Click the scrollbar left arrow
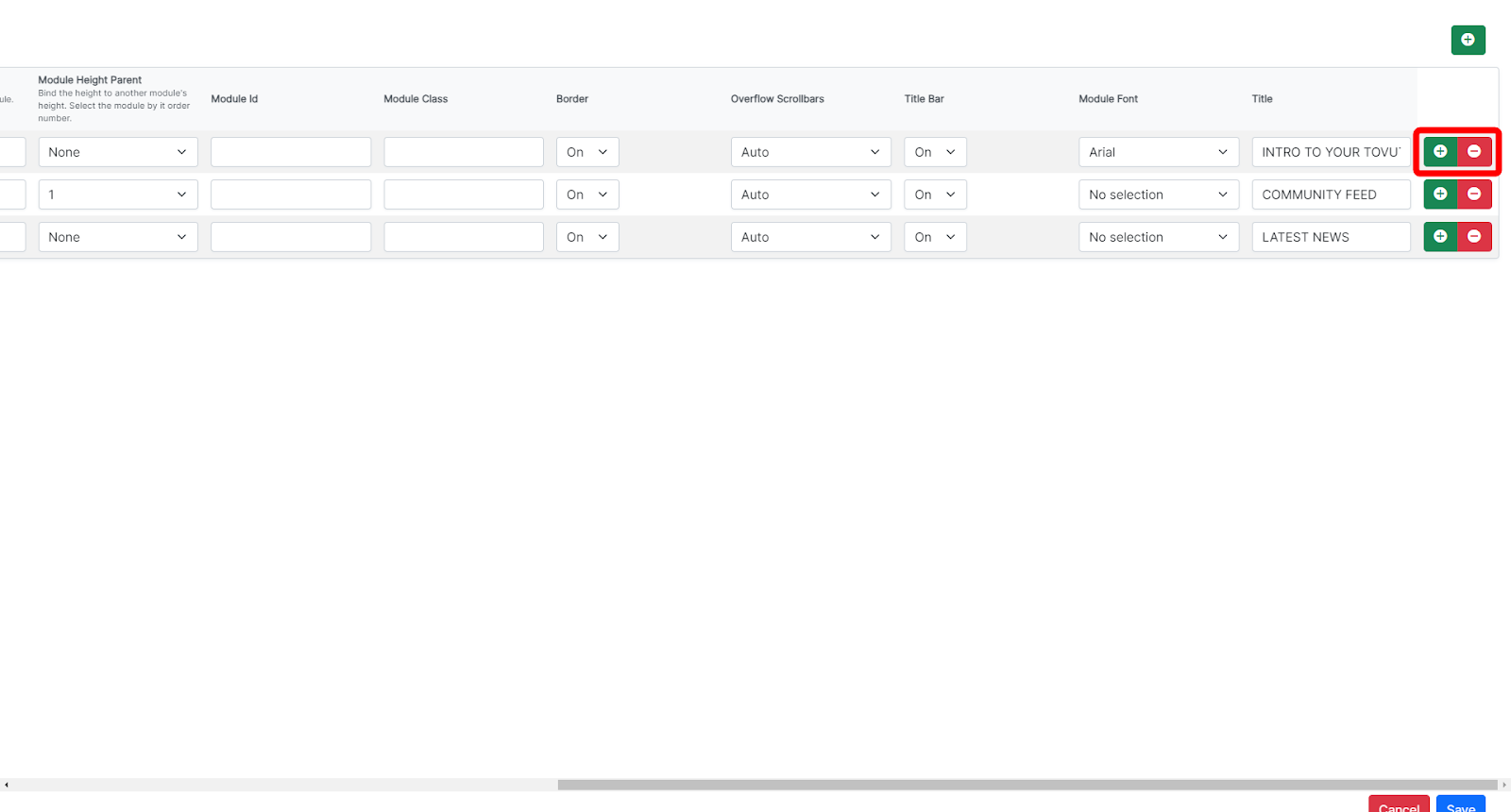The width and height of the screenshot is (1511, 812). click(x=6, y=785)
